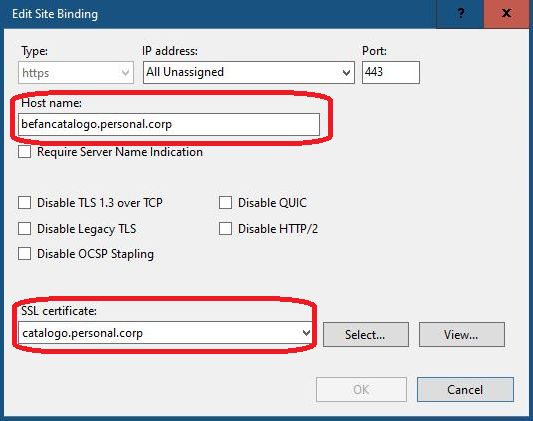Tick Disable HTTP/2 checkbox

225,229
